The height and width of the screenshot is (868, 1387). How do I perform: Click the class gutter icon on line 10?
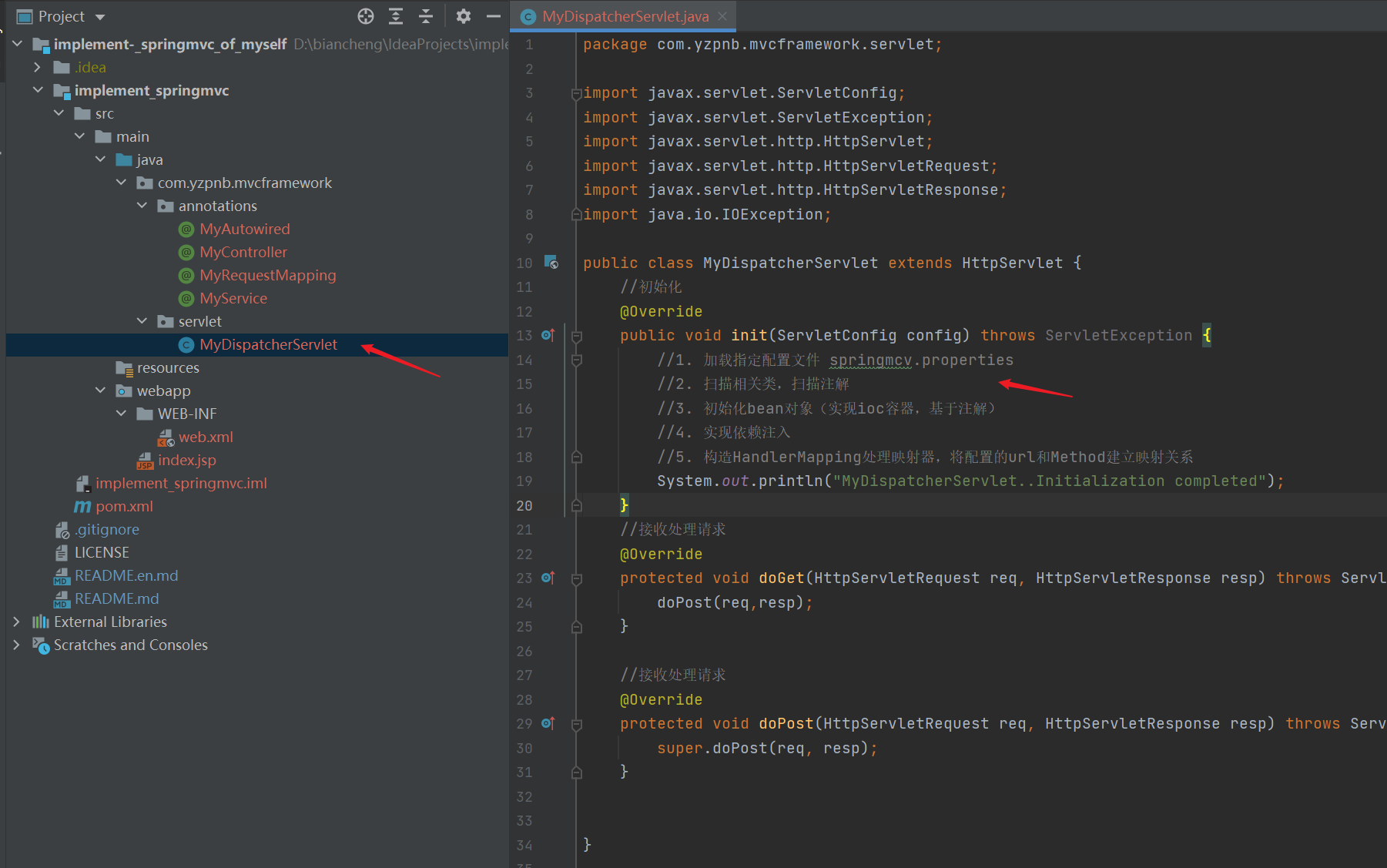(x=551, y=263)
